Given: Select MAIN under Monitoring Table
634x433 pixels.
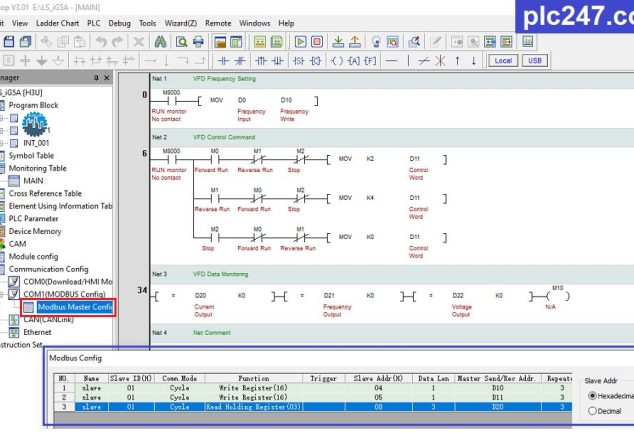Looking at the screenshot, I should (x=33, y=181).
